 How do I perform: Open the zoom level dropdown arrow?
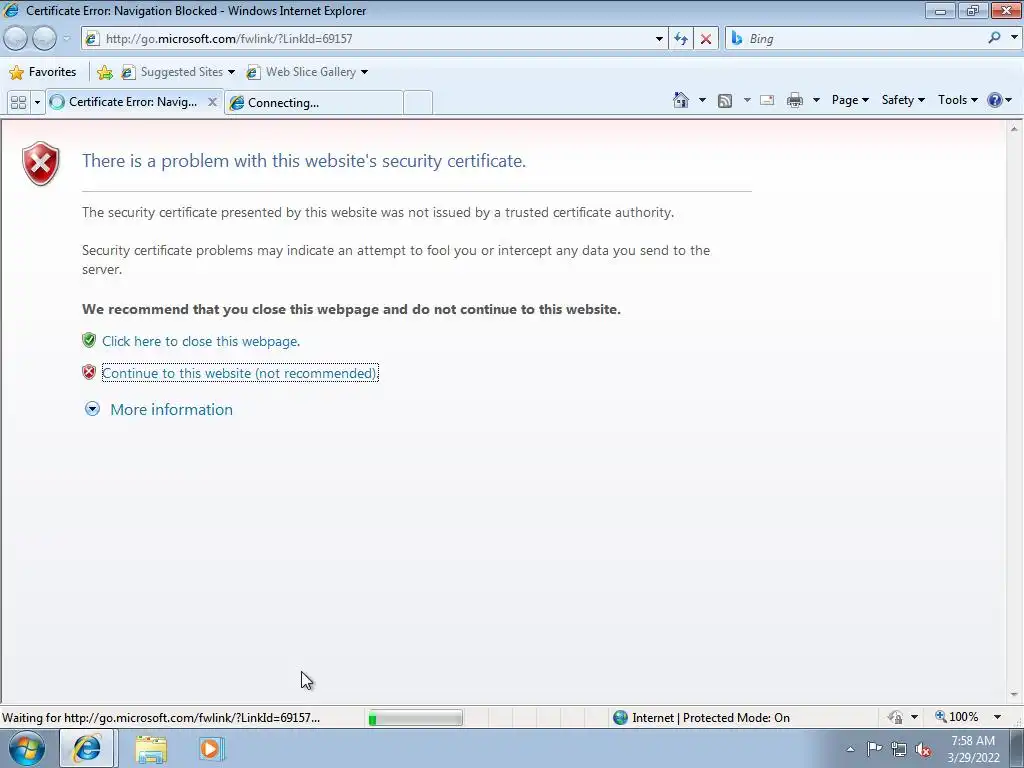click(997, 717)
